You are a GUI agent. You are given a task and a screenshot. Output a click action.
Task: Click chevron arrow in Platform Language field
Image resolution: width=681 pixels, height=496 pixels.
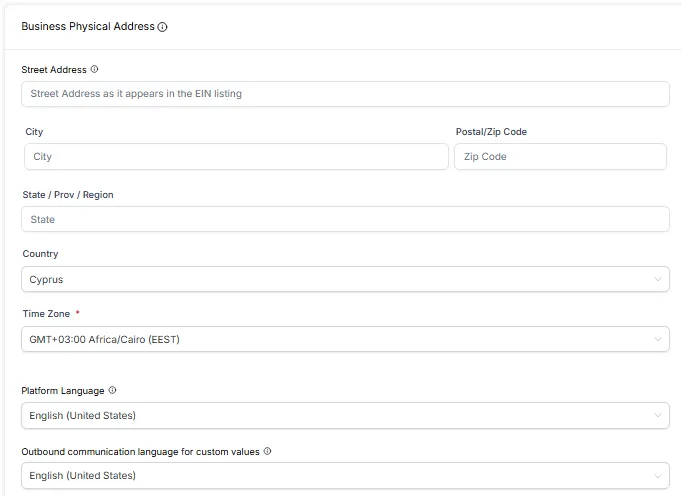[x=657, y=415]
